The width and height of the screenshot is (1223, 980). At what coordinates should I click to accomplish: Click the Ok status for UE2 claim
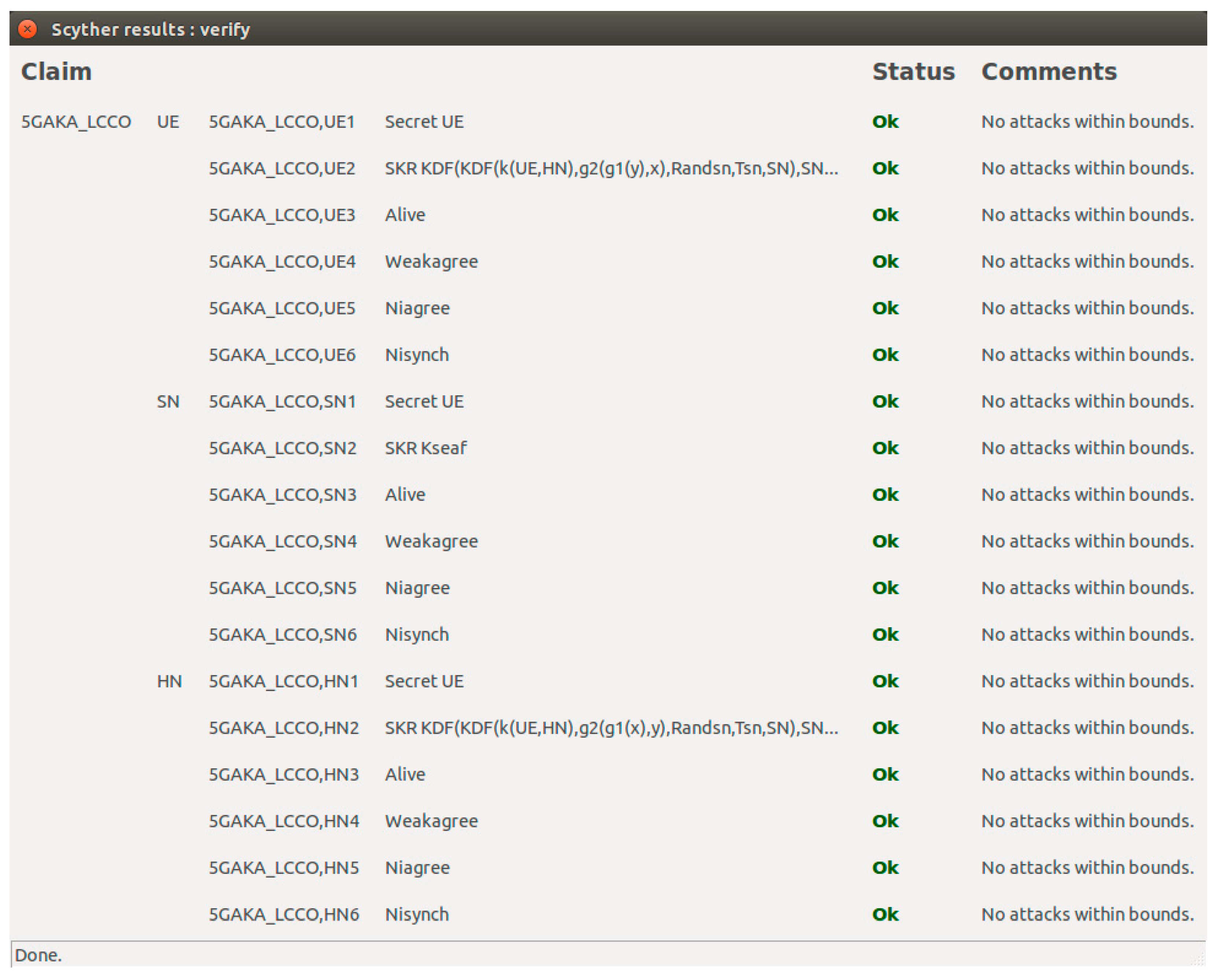pos(885,169)
